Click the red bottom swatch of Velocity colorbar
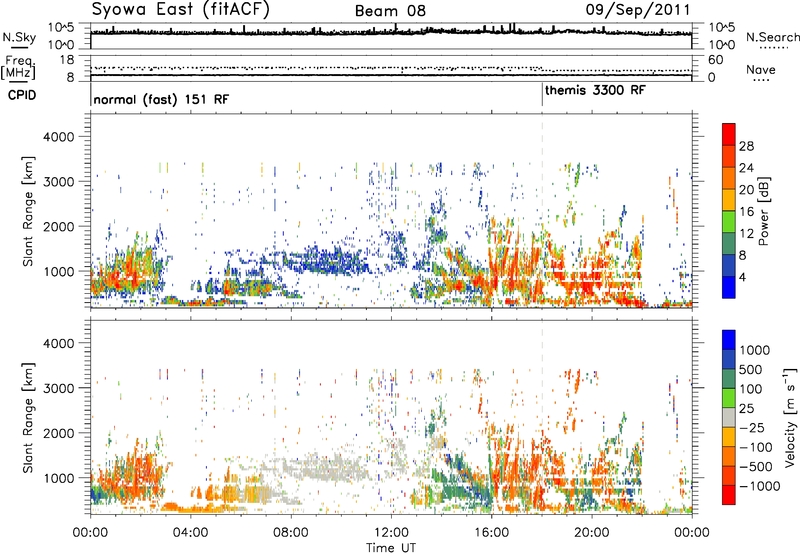 (x=729, y=495)
